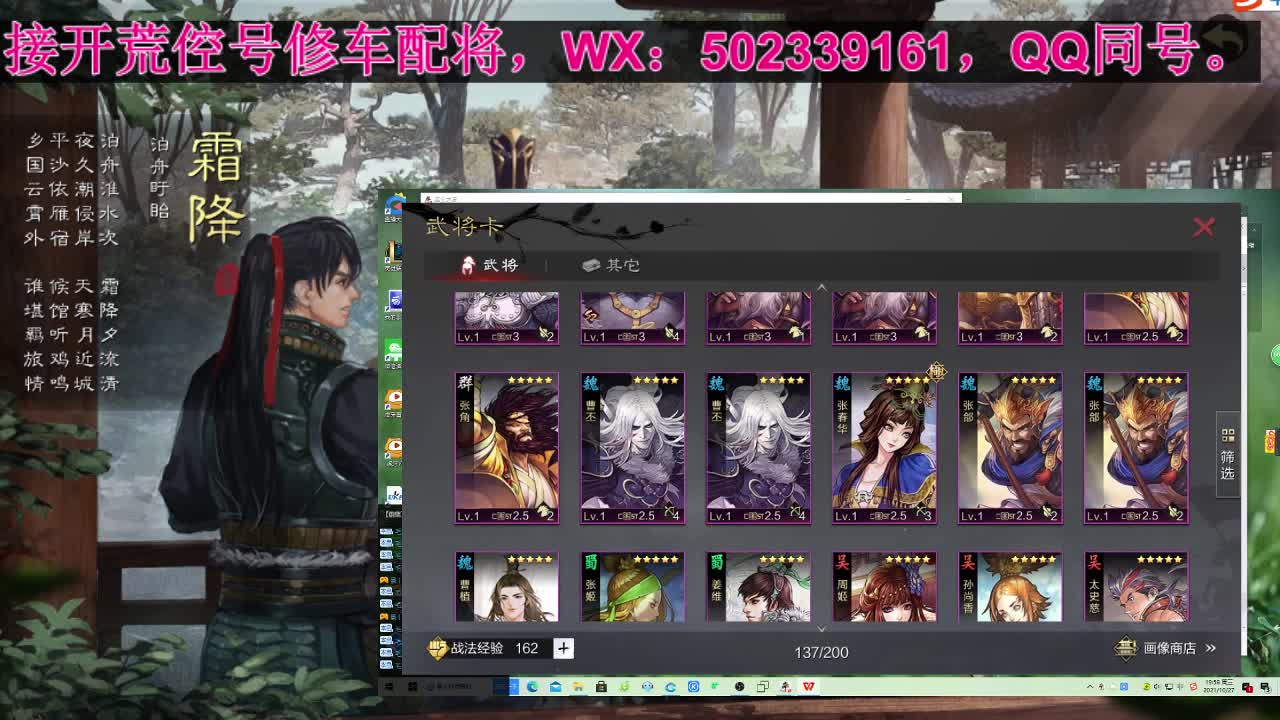Click the 极 badge on 张春华 card
1280x720 pixels.
[936, 372]
